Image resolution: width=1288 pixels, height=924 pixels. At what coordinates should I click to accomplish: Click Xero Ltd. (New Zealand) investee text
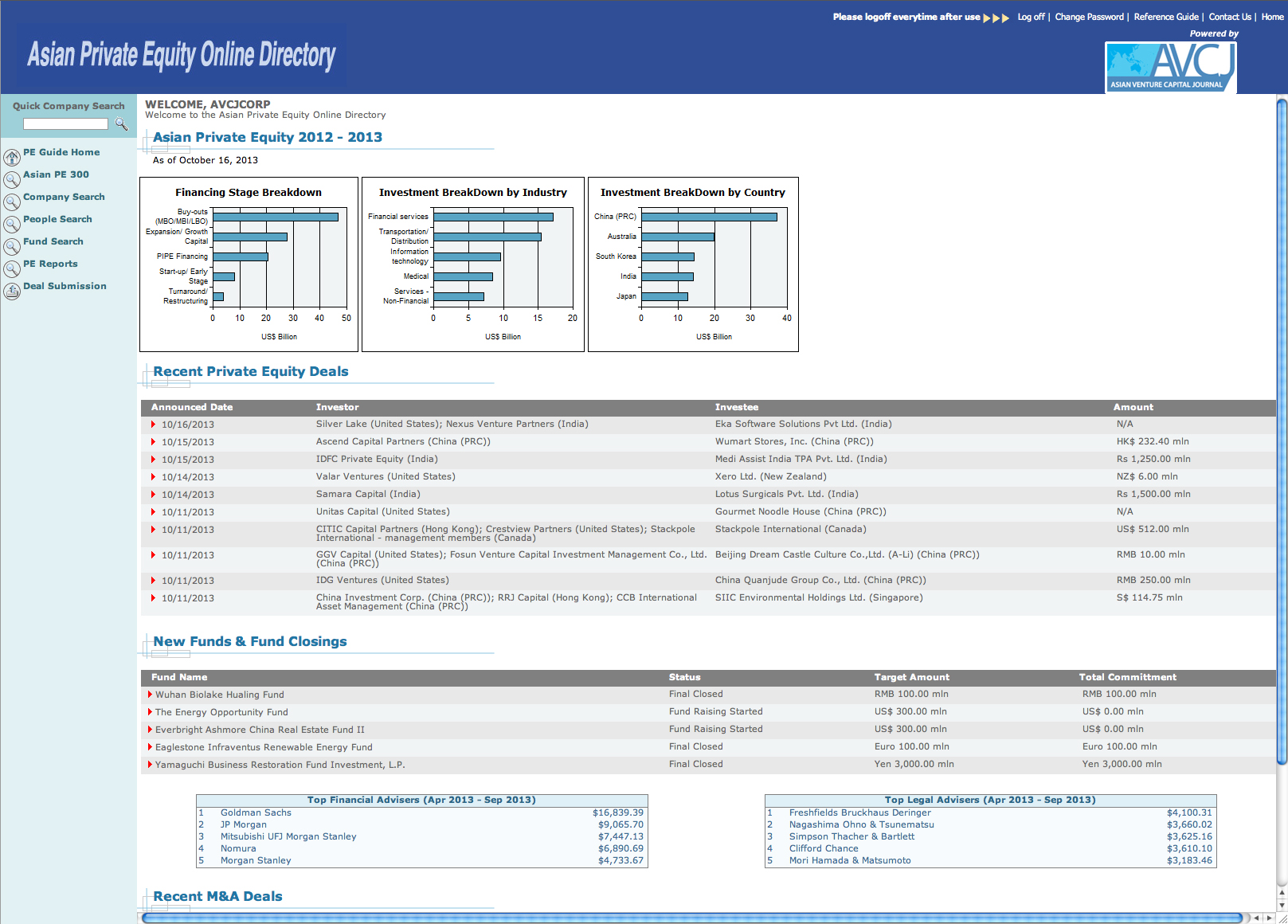point(771,477)
